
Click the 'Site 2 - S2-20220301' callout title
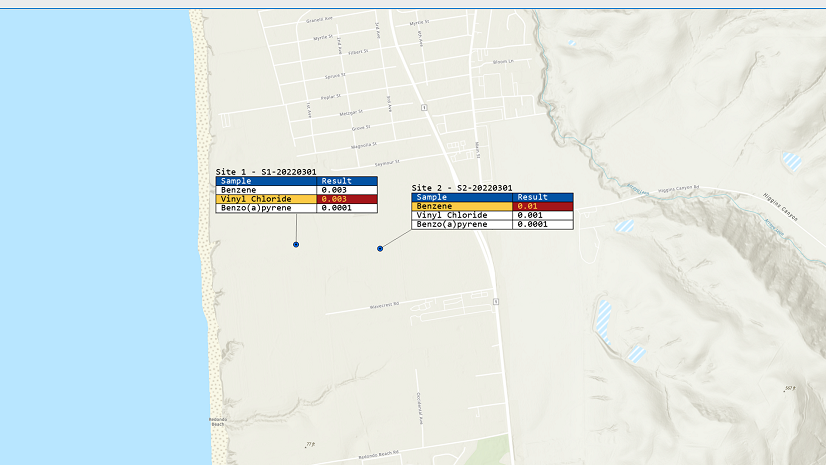pyautogui.click(x=462, y=188)
